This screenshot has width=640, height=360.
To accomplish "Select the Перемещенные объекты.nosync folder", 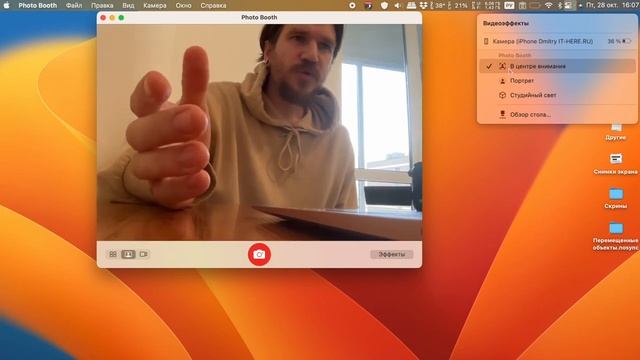I will (x=616, y=236).
